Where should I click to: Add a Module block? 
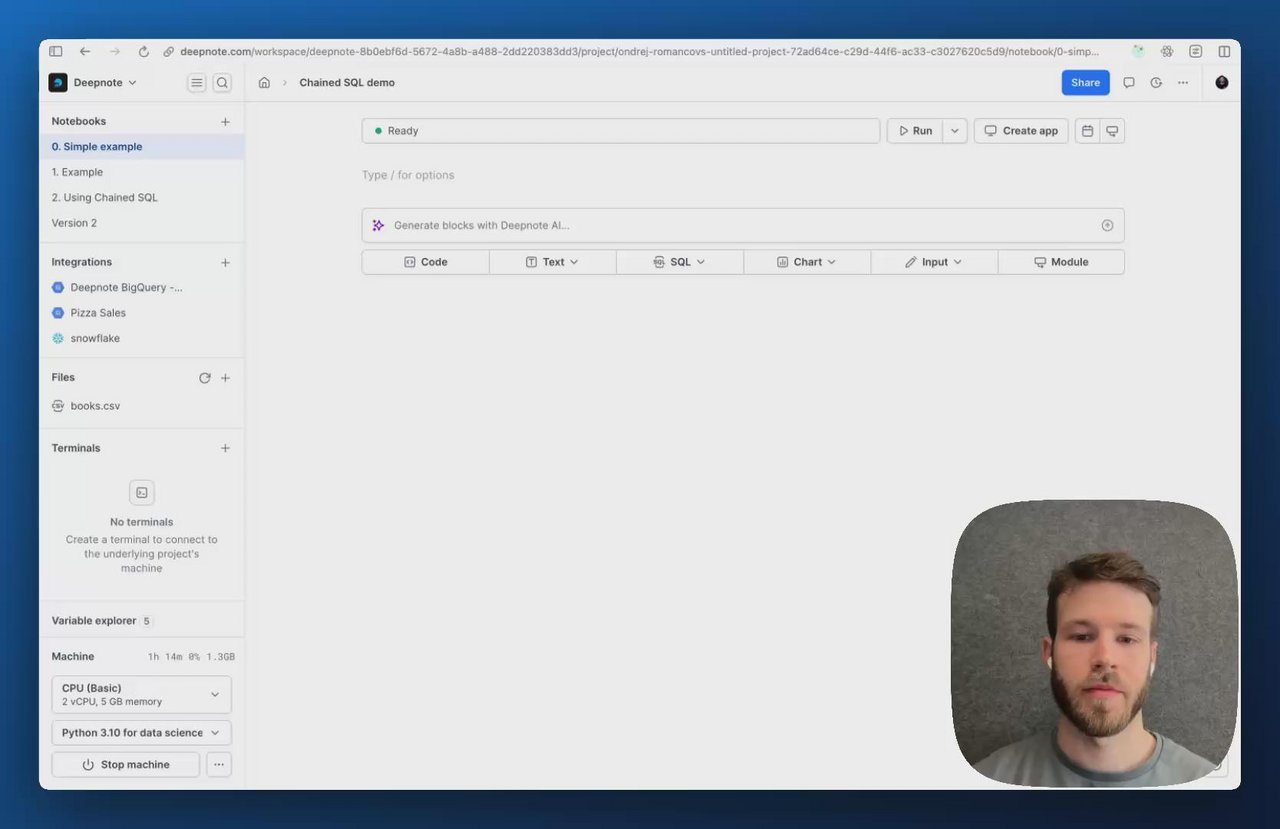pos(1061,262)
